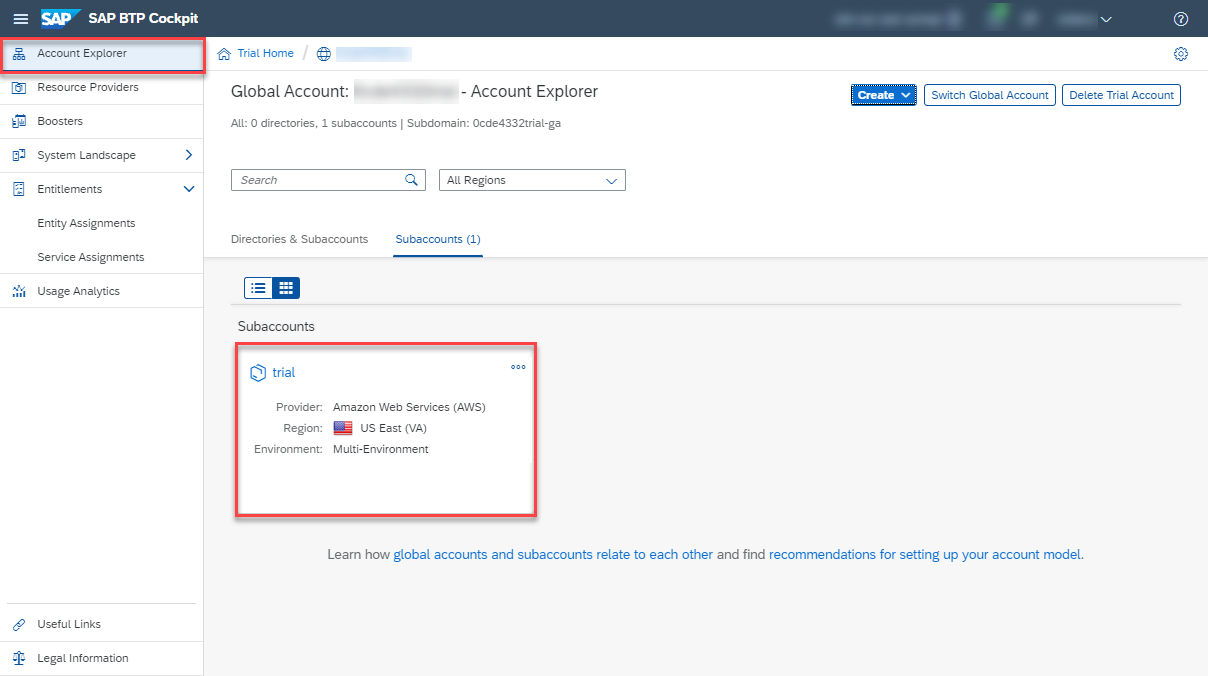This screenshot has width=1208, height=676.
Task: Open Useful Links in the sidebar
Action: pos(102,624)
